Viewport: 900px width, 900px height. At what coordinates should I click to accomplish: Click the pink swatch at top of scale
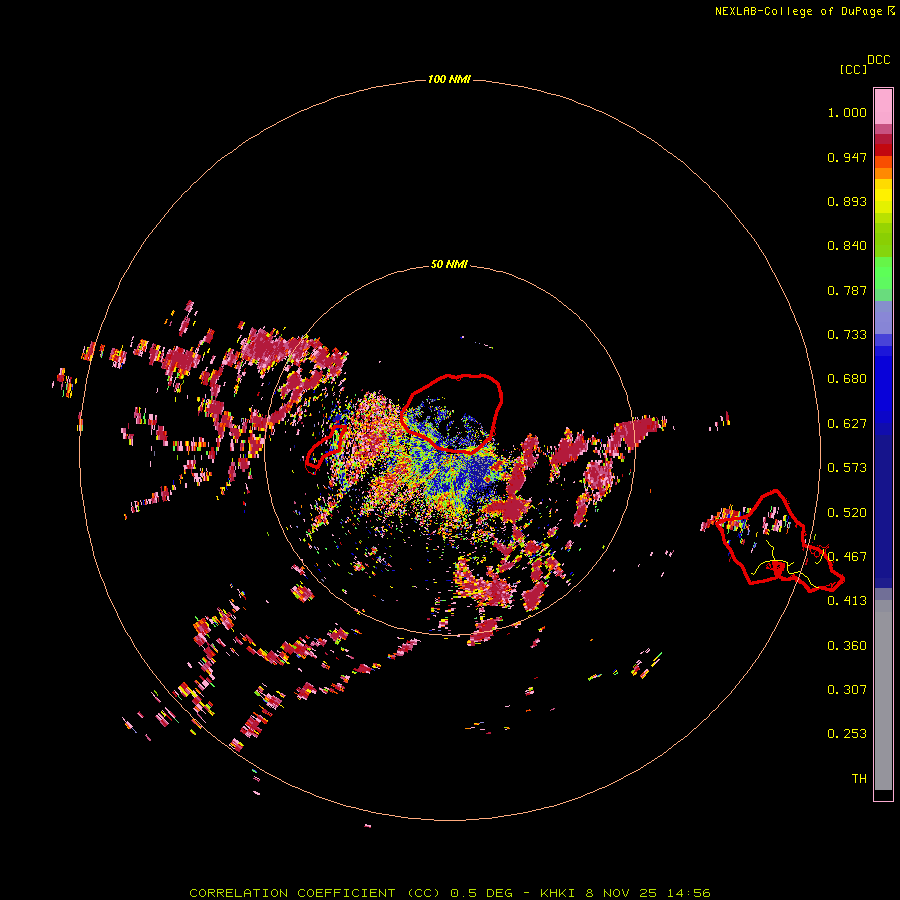point(883,106)
